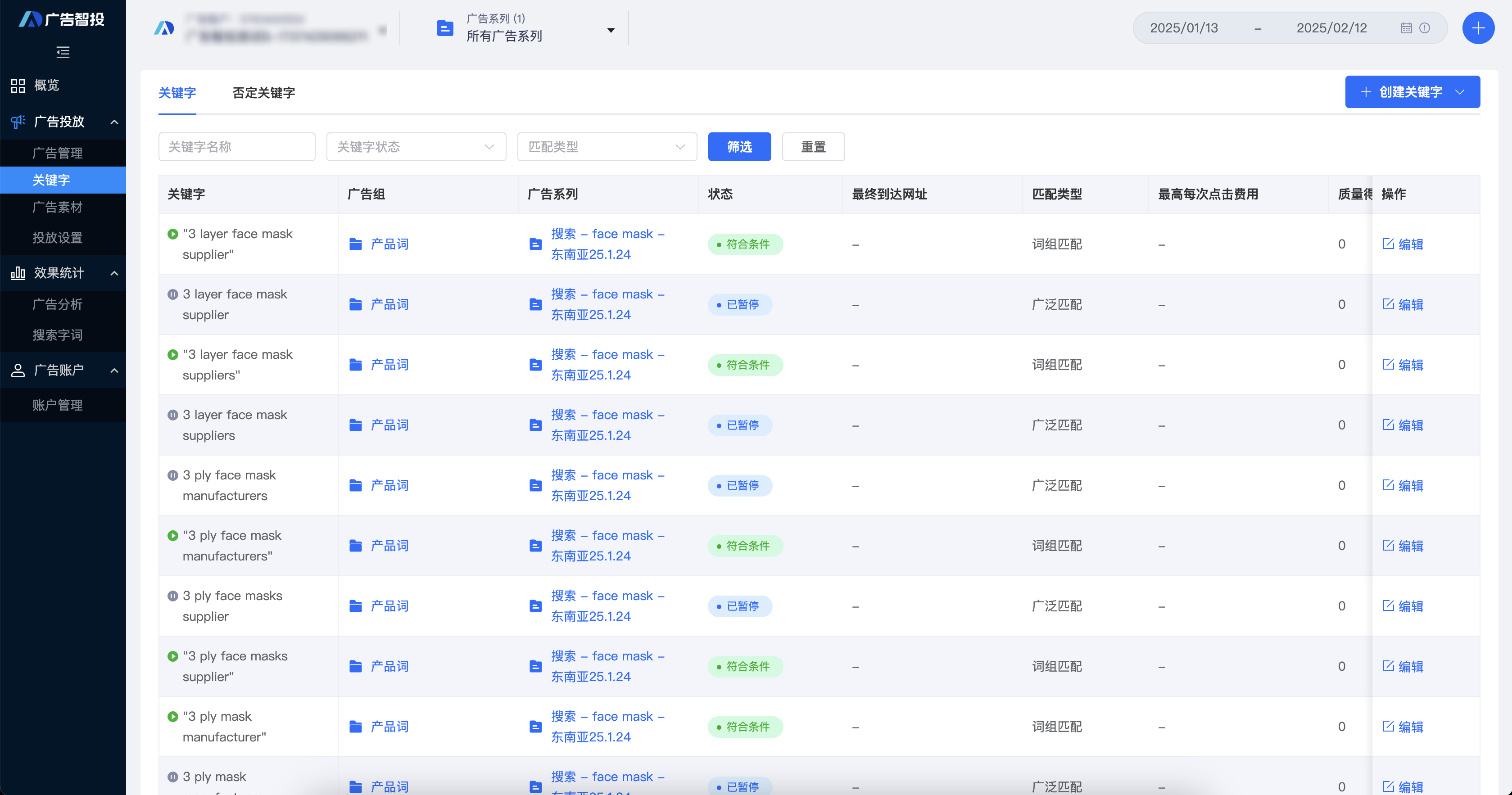The height and width of the screenshot is (795, 1512).
Task: Click the 筛选 filter button
Action: click(x=739, y=147)
